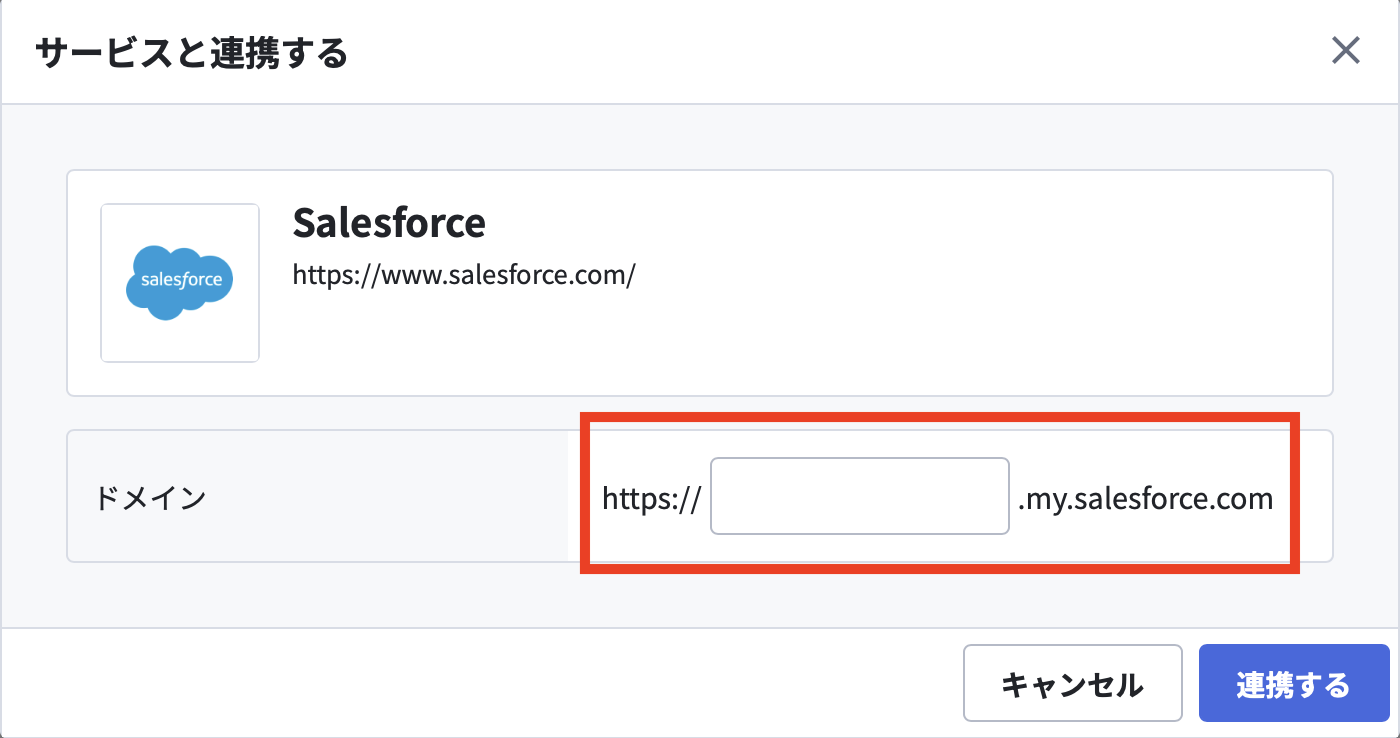Select the Salesforce logo thumbnail box
The image size is (1400, 738).
pos(180,283)
